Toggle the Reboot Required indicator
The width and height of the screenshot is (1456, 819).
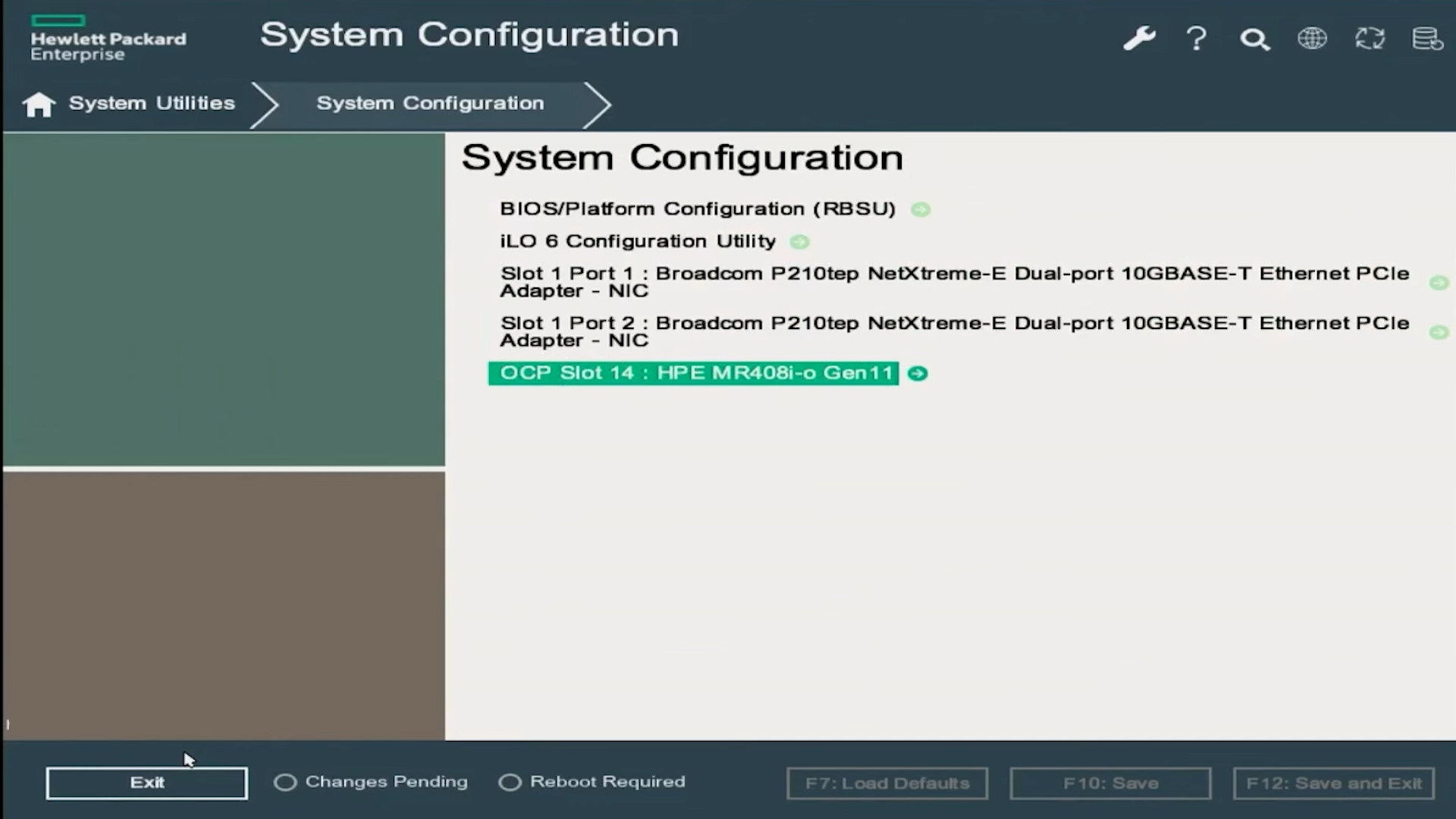point(510,782)
